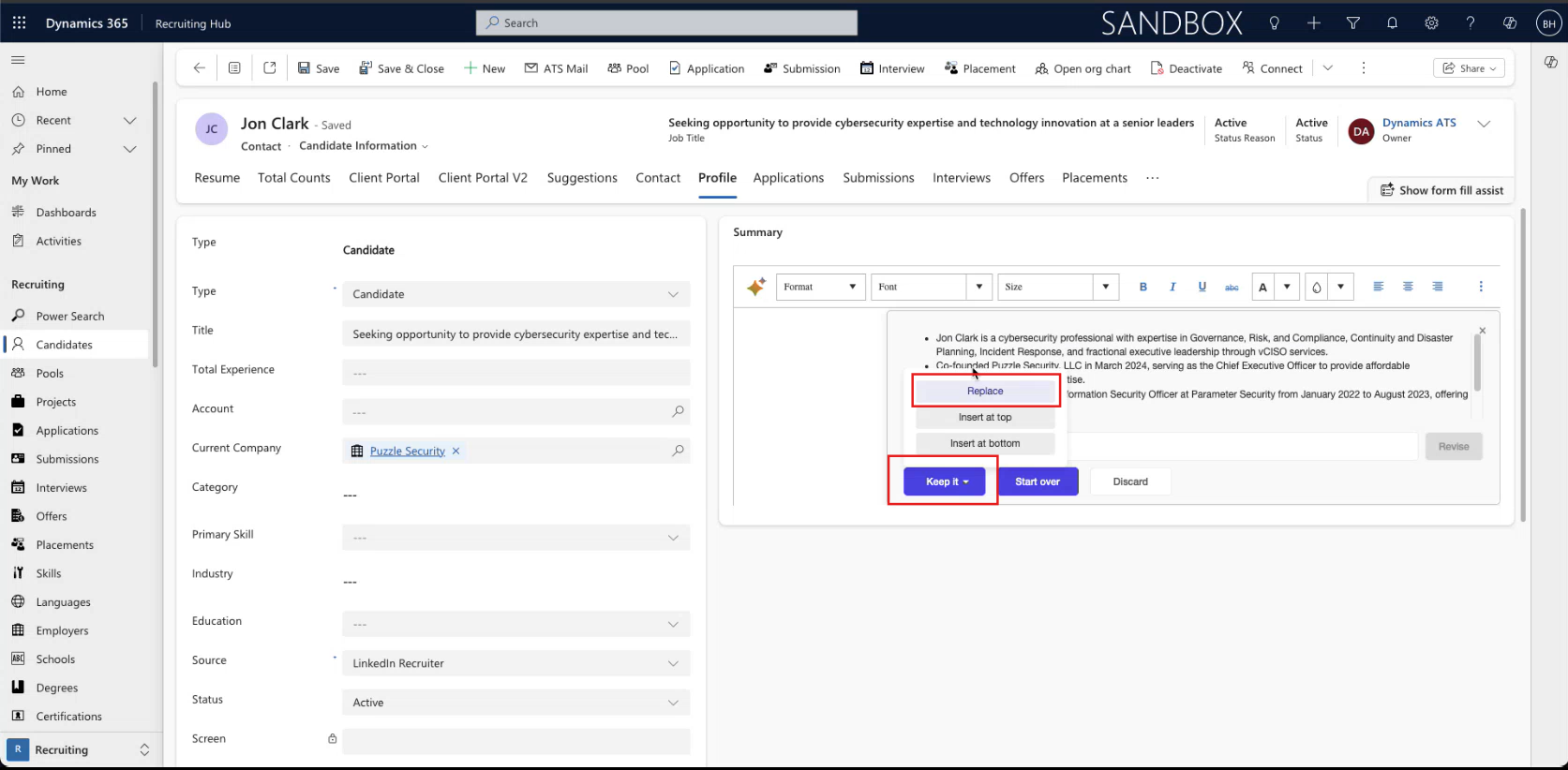Click the Start over button

pyautogui.click(x=1038, y=481)
